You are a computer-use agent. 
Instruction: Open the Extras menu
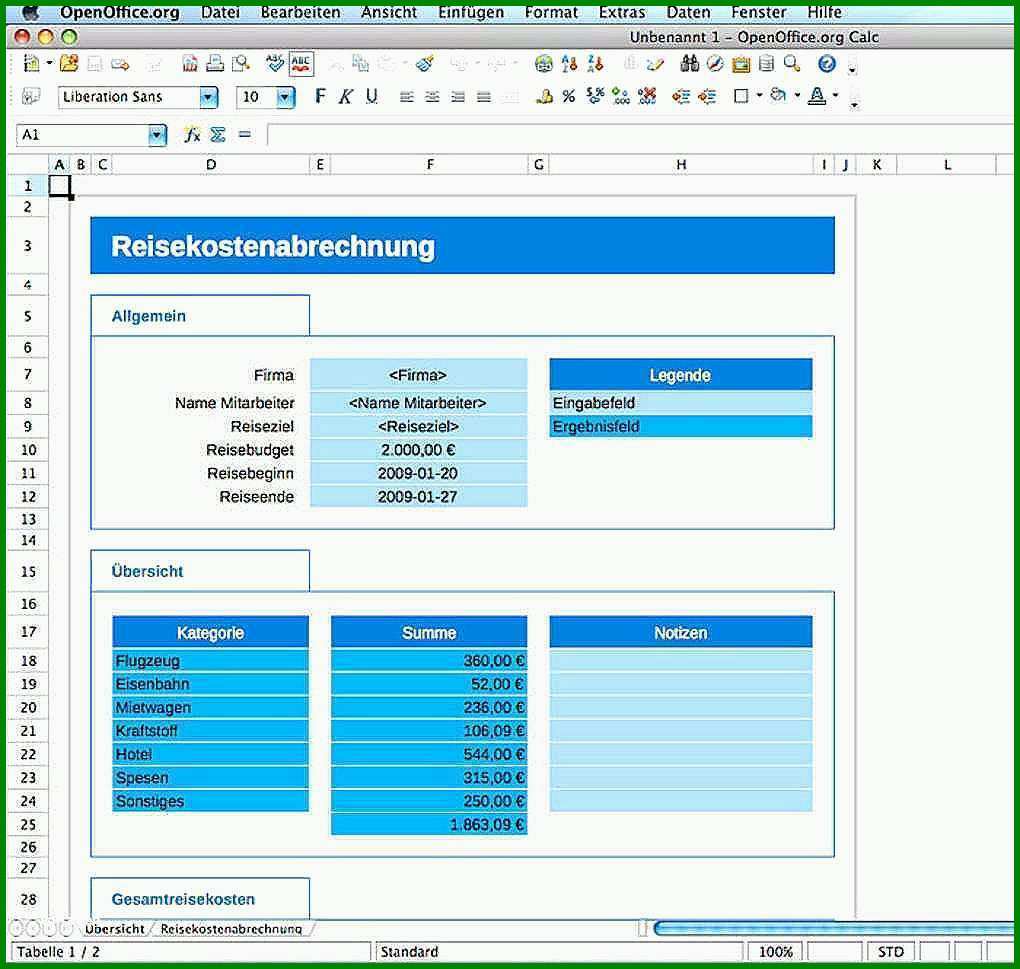click(622, 12)
